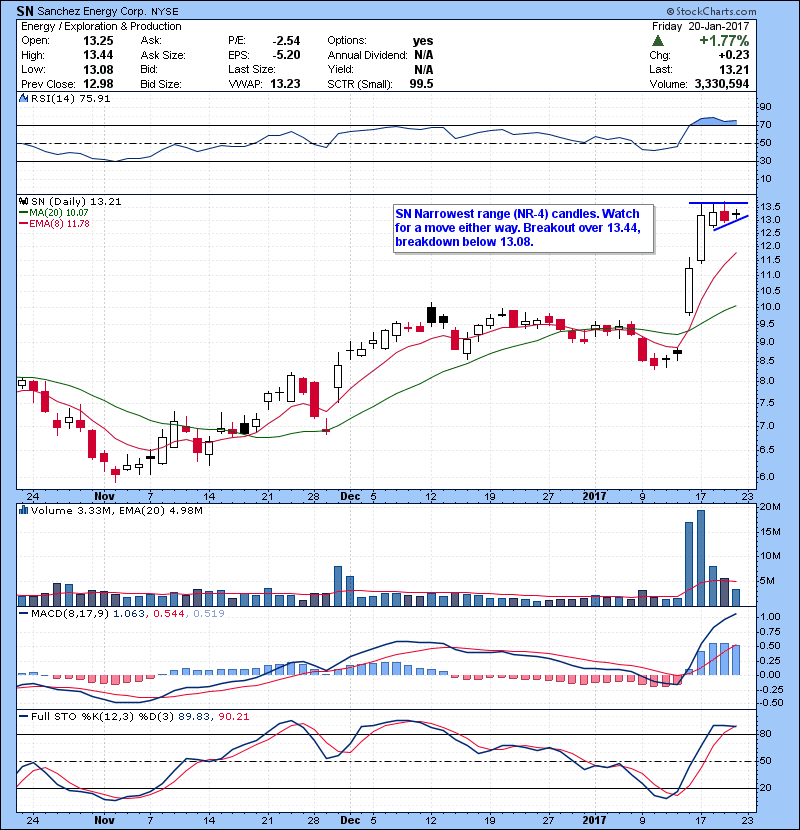Click the Chg value +0.23
This screenshot has height=830, width=800.
[734, 55]
